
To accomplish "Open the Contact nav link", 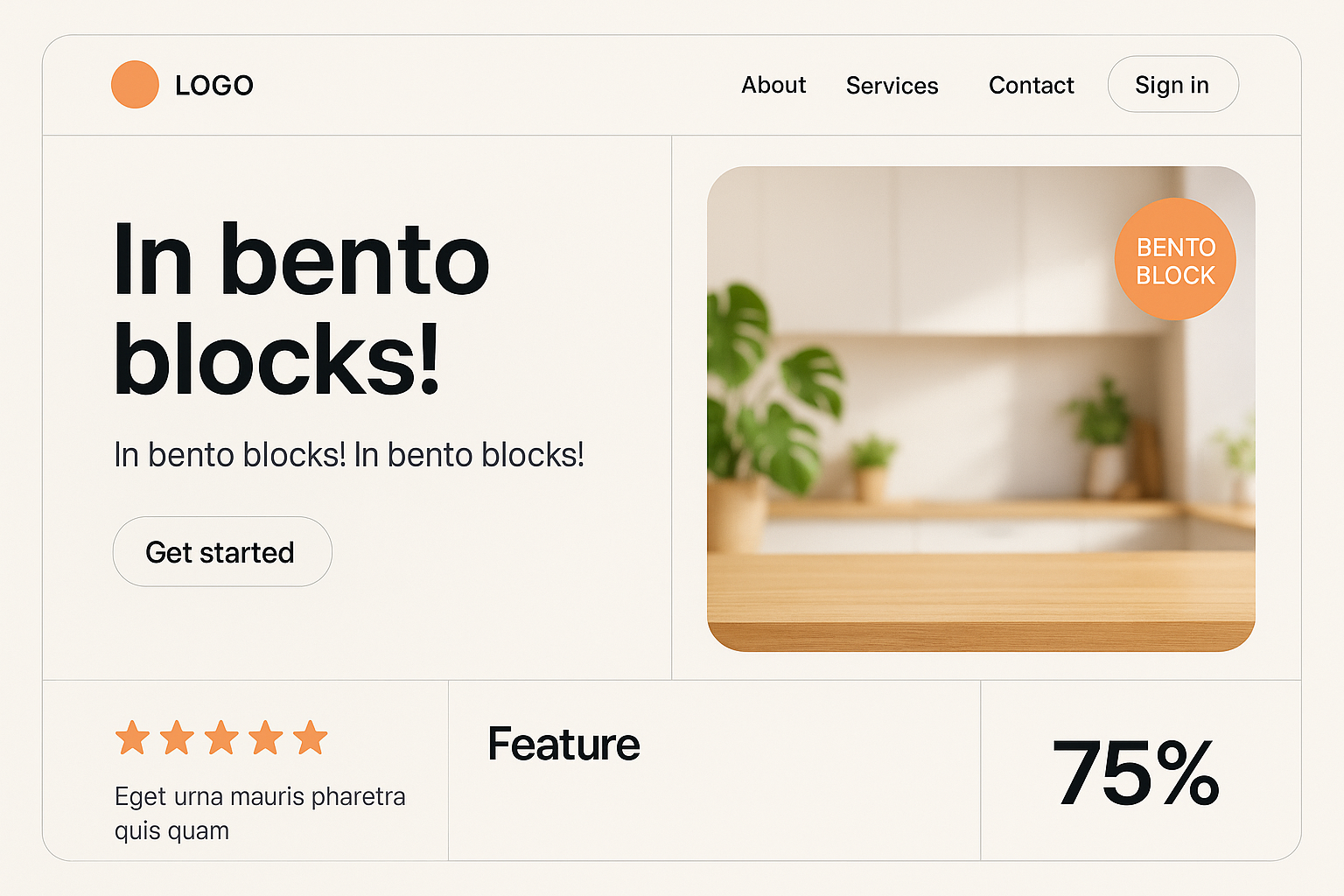I will [1031, 86].
